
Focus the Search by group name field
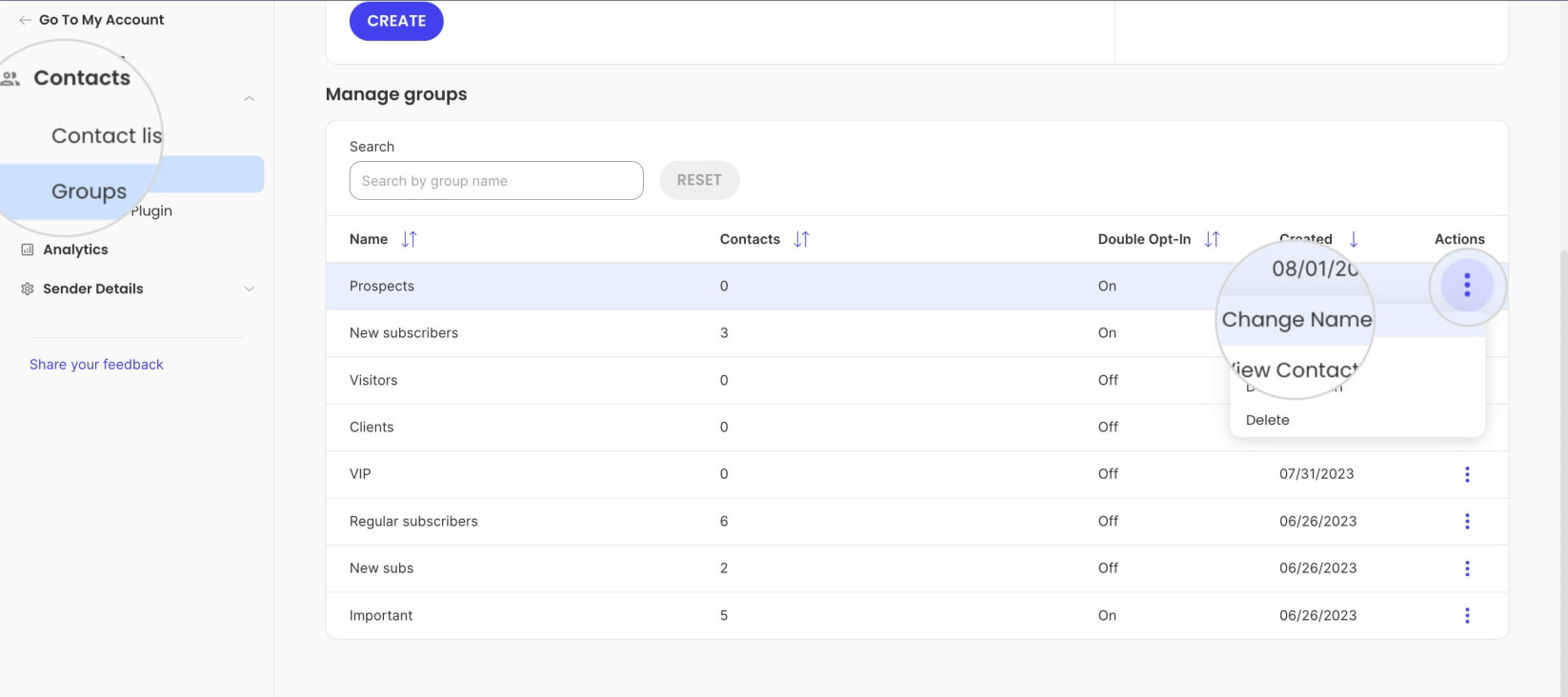coord(496,180)
